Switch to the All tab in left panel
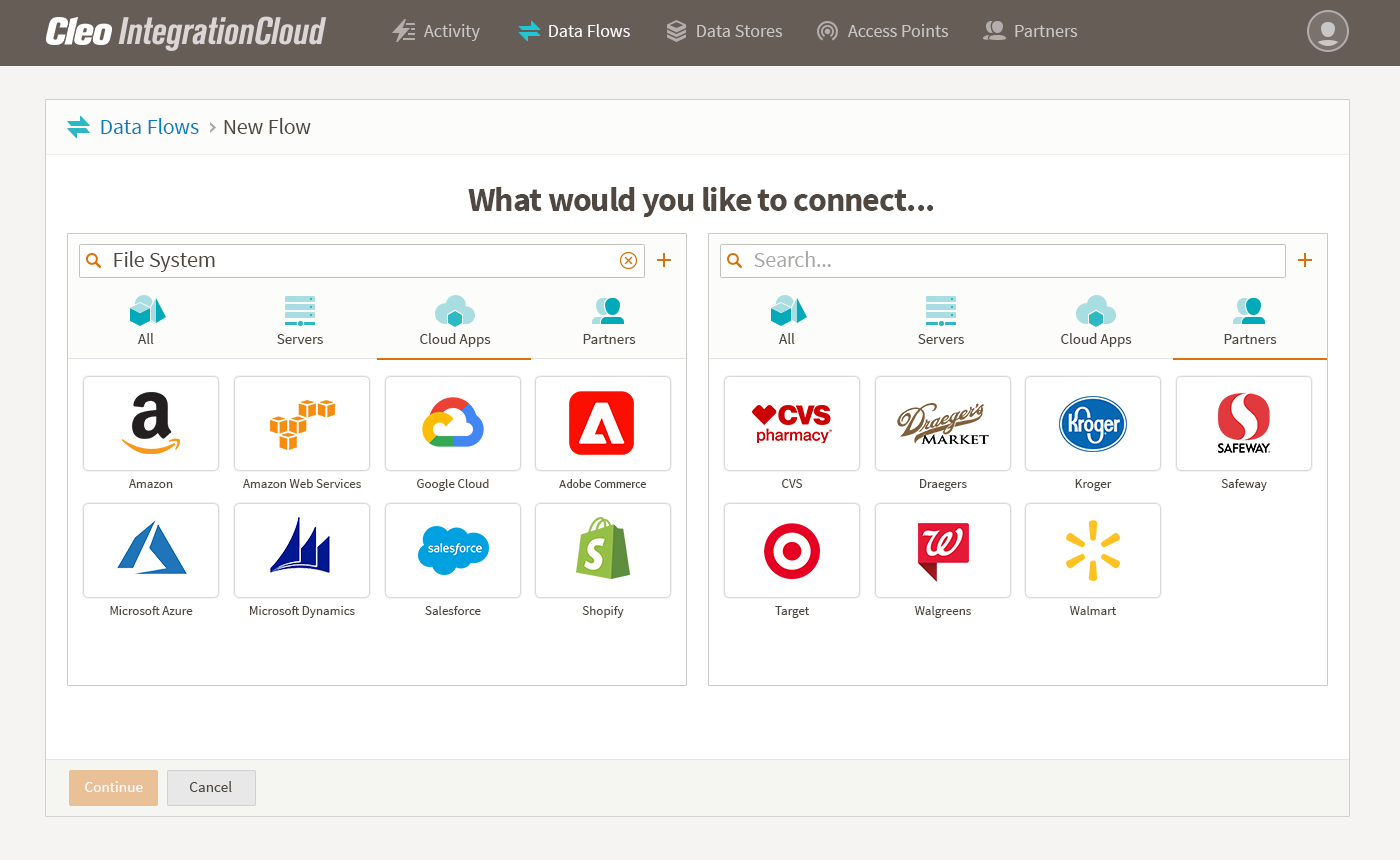 146,322
